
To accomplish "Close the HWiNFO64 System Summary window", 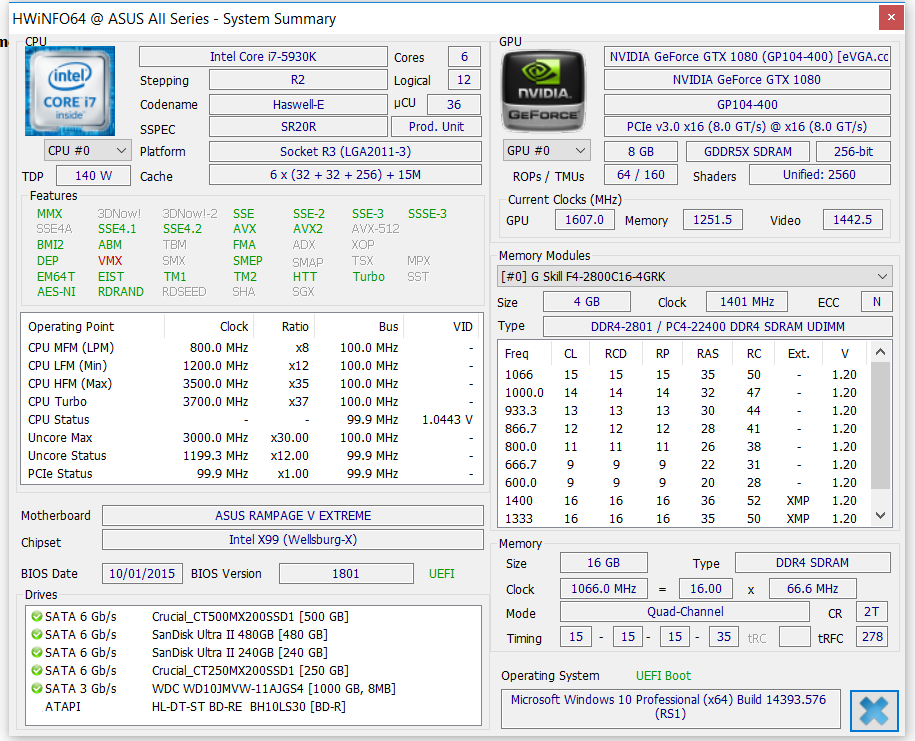I will pos(891,18).
